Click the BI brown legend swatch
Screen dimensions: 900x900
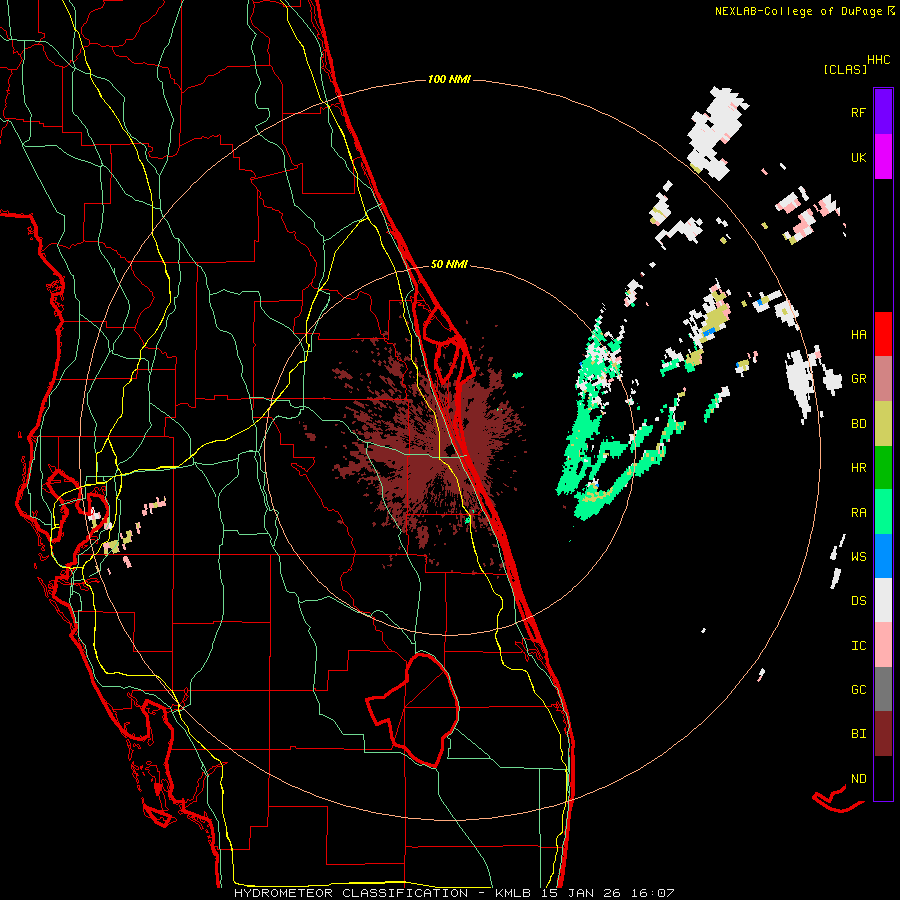coord(883,734)
